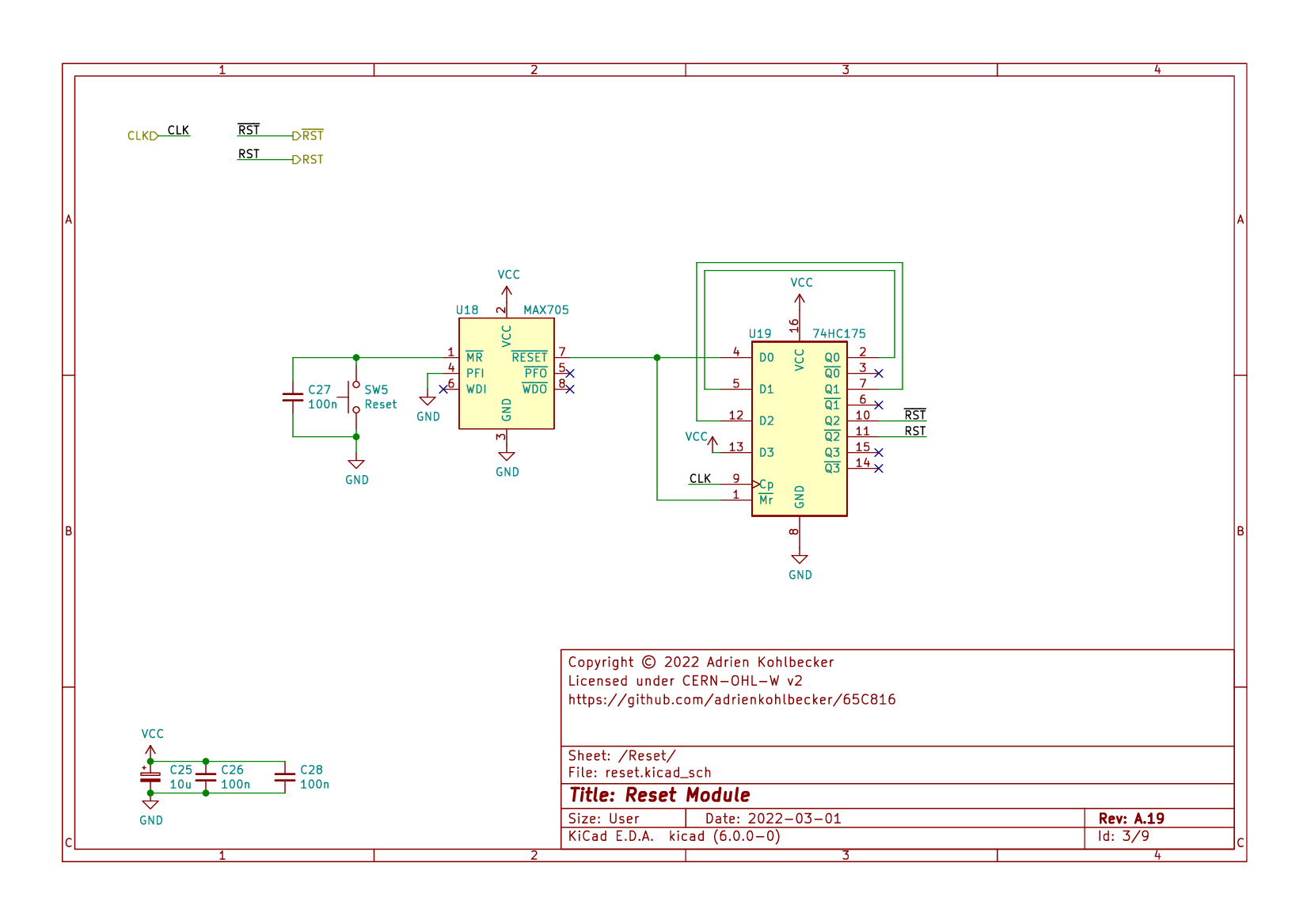Click the Sheet: /Reset/ field

click(621, 756)
